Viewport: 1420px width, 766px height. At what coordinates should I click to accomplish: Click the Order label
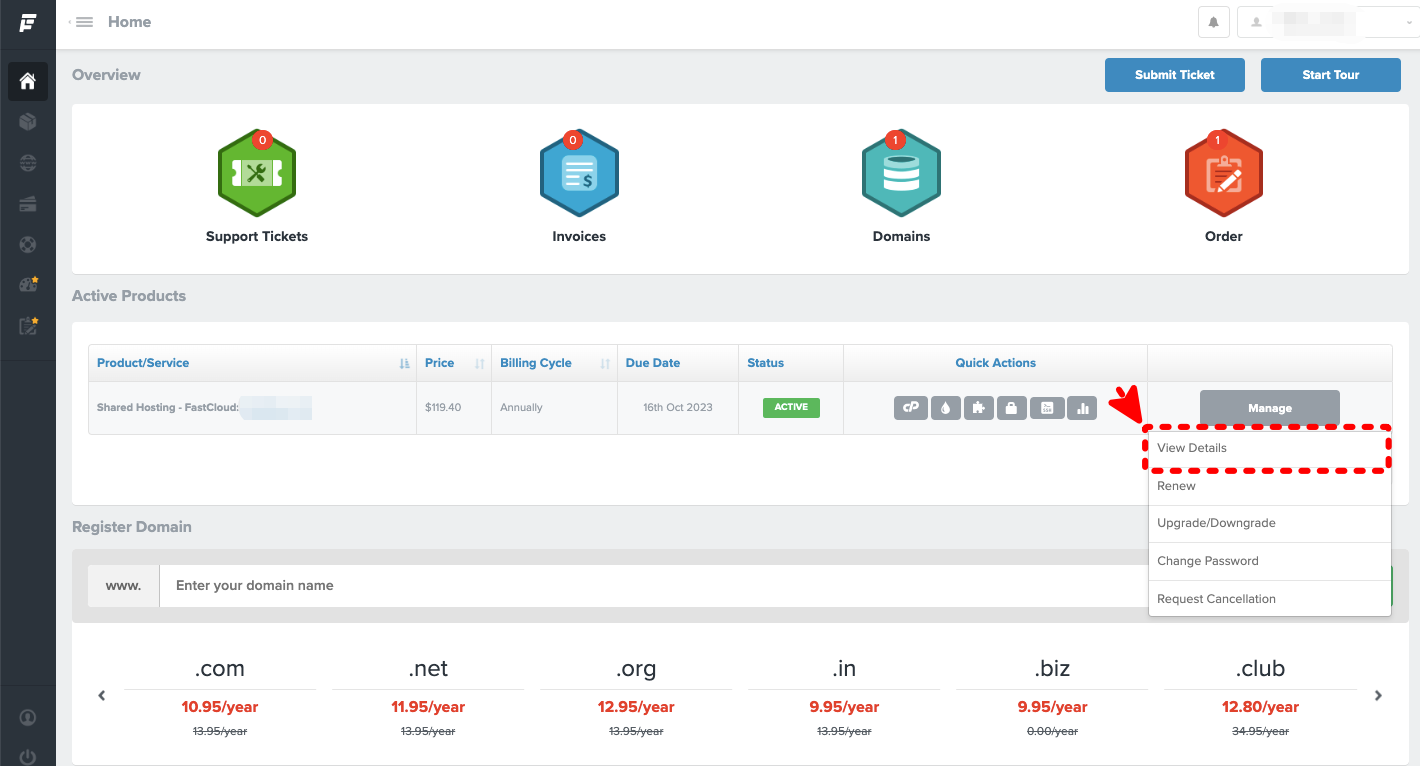coord(1224,237)
